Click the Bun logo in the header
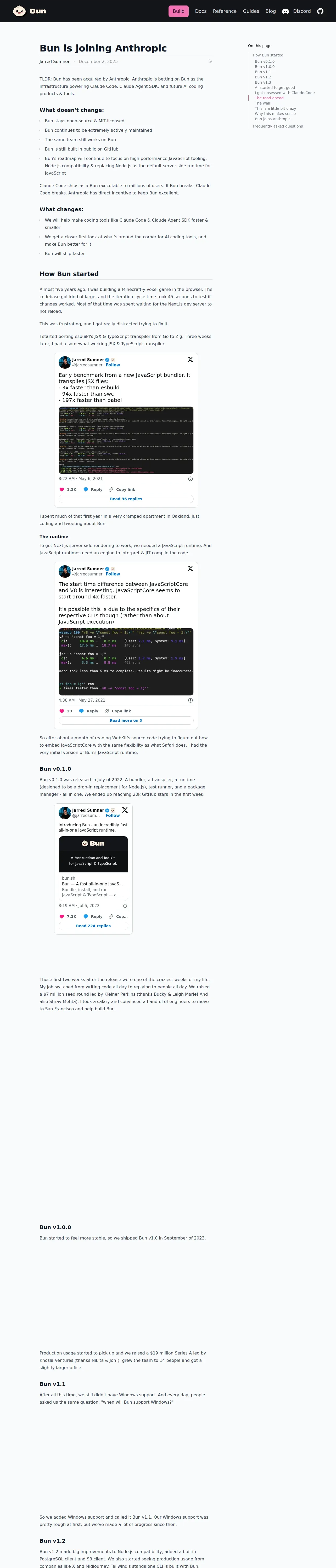The height and width of the screenshot is (1568, 336). click(x=29, y=11)
